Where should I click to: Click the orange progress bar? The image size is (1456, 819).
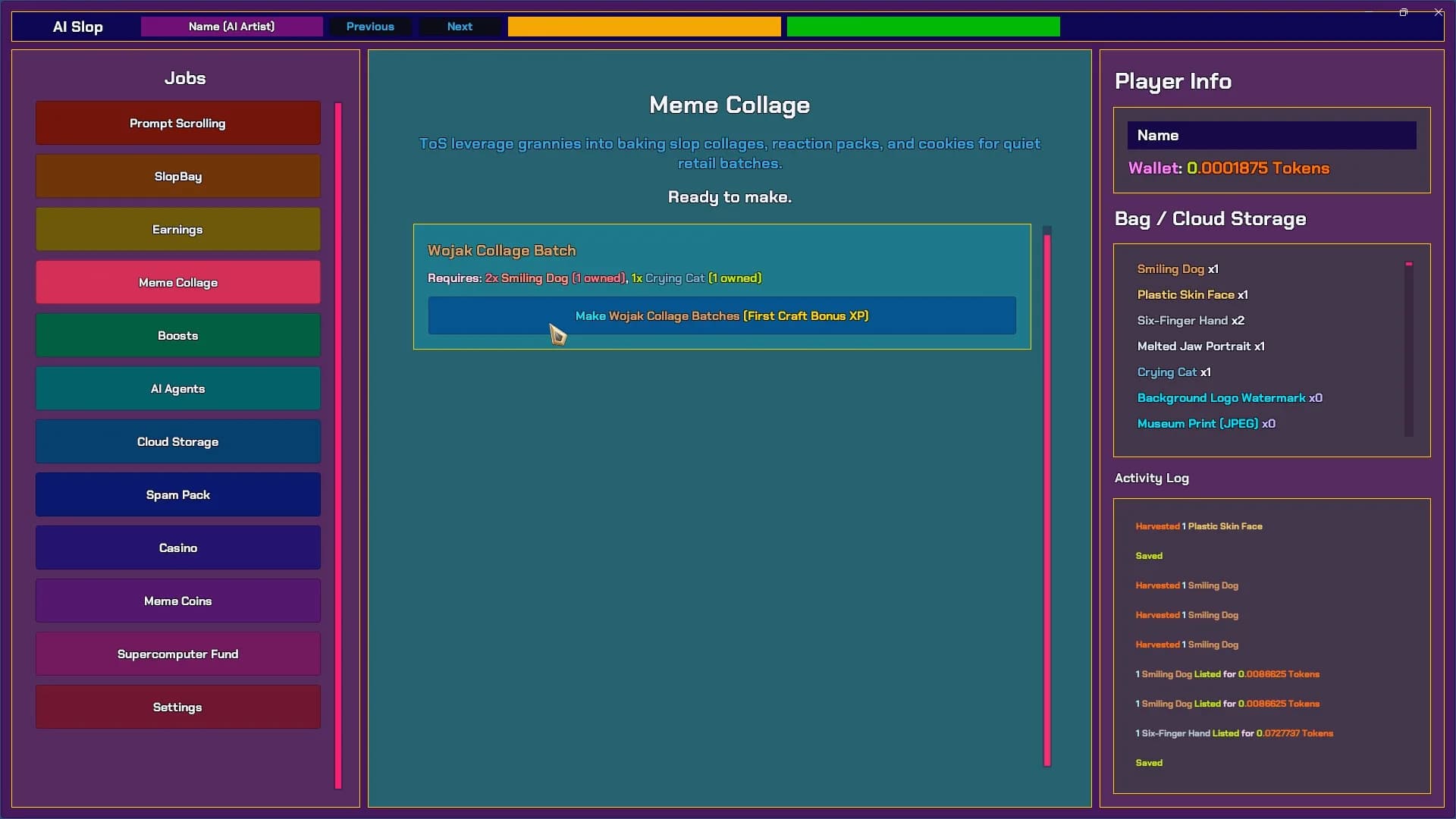tap(644, 27)
